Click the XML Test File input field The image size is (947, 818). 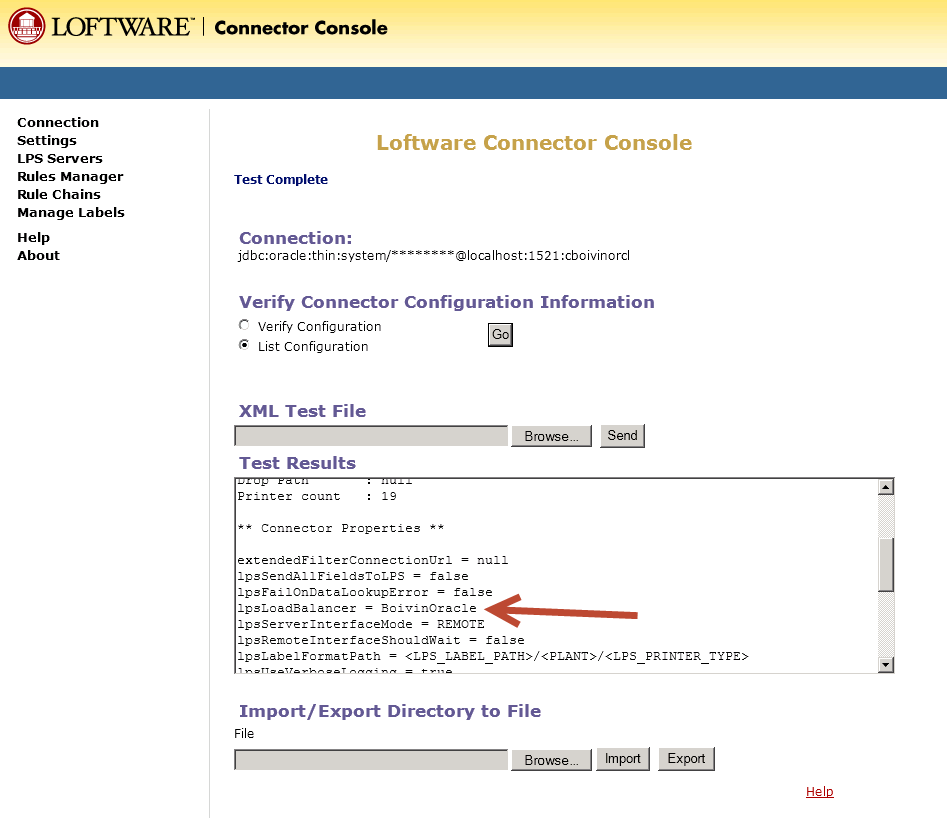pos(370,435)
